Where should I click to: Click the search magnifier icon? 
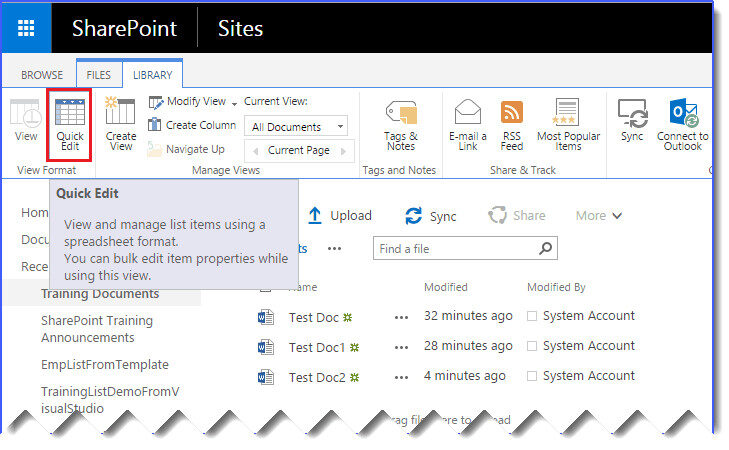click(x=545, y=248)
